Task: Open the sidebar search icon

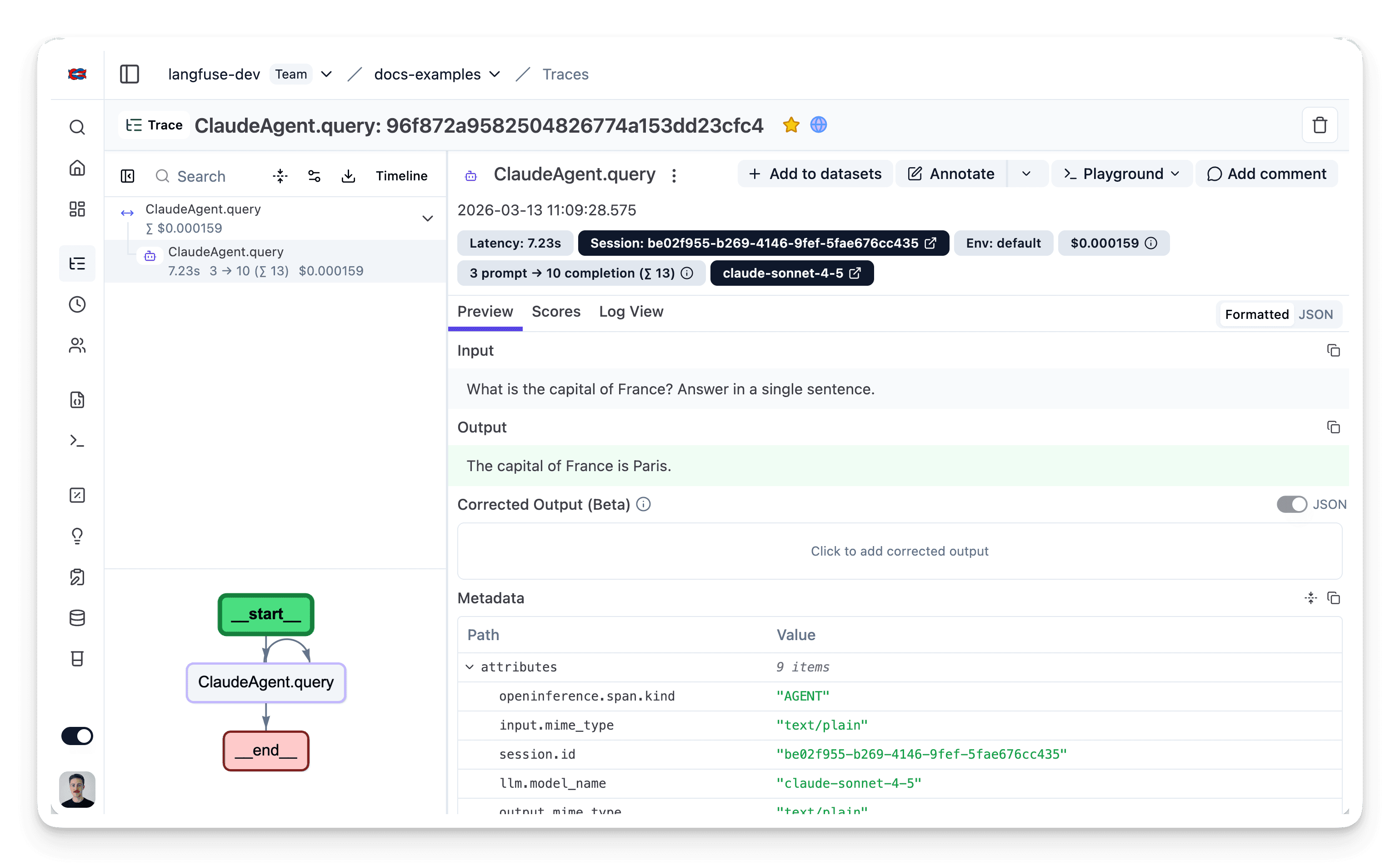Action: [77, 127]
